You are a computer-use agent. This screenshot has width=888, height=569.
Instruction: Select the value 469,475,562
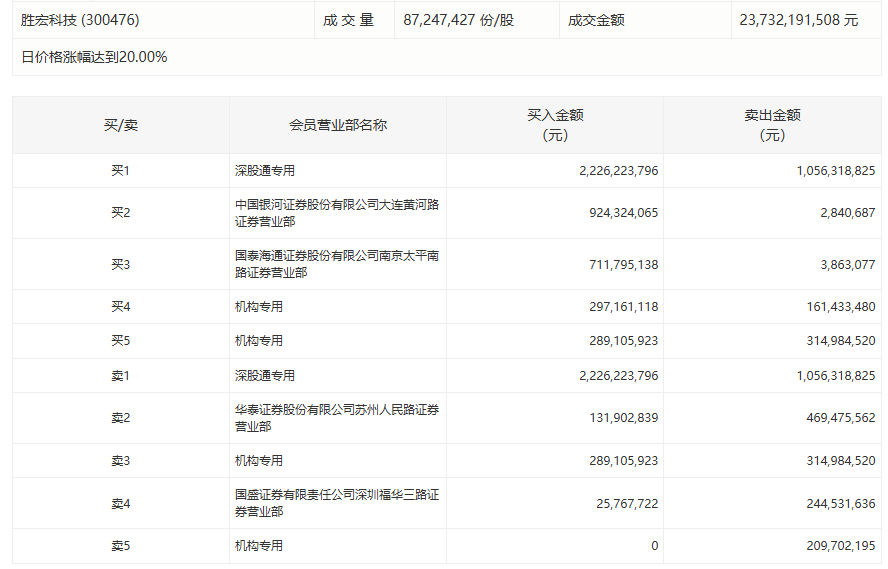pos(841,418)
